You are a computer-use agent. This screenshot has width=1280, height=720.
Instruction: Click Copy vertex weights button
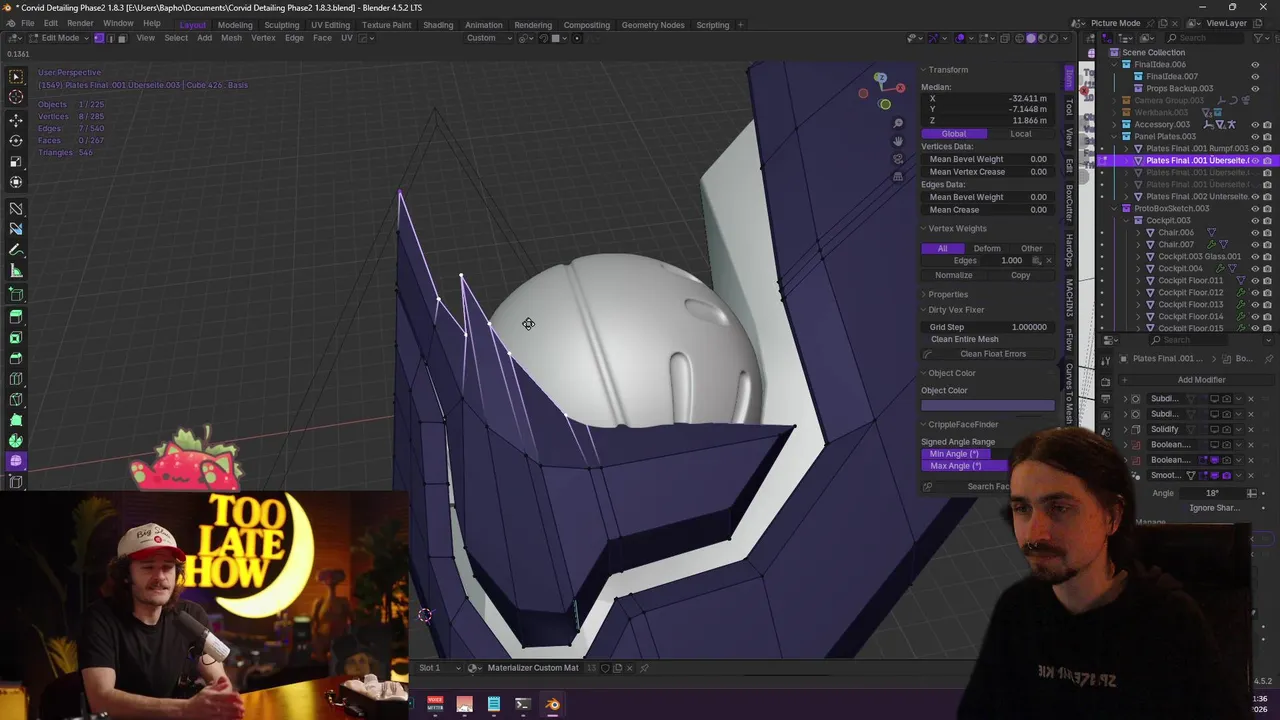[x=1020, y=275]
